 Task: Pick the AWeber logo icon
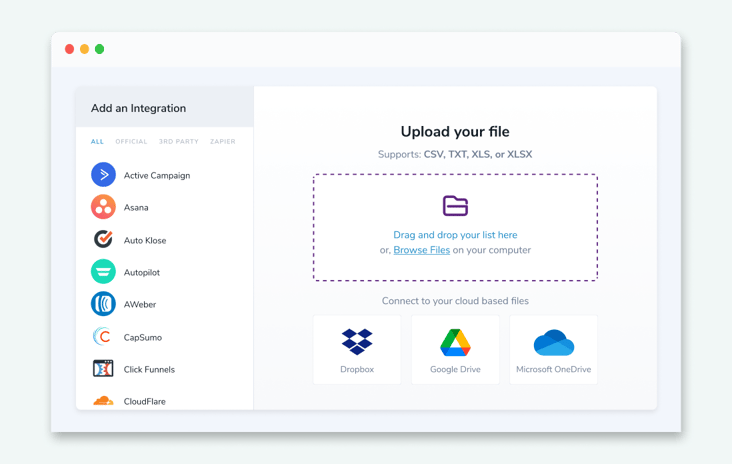click(x=103, y=304)
